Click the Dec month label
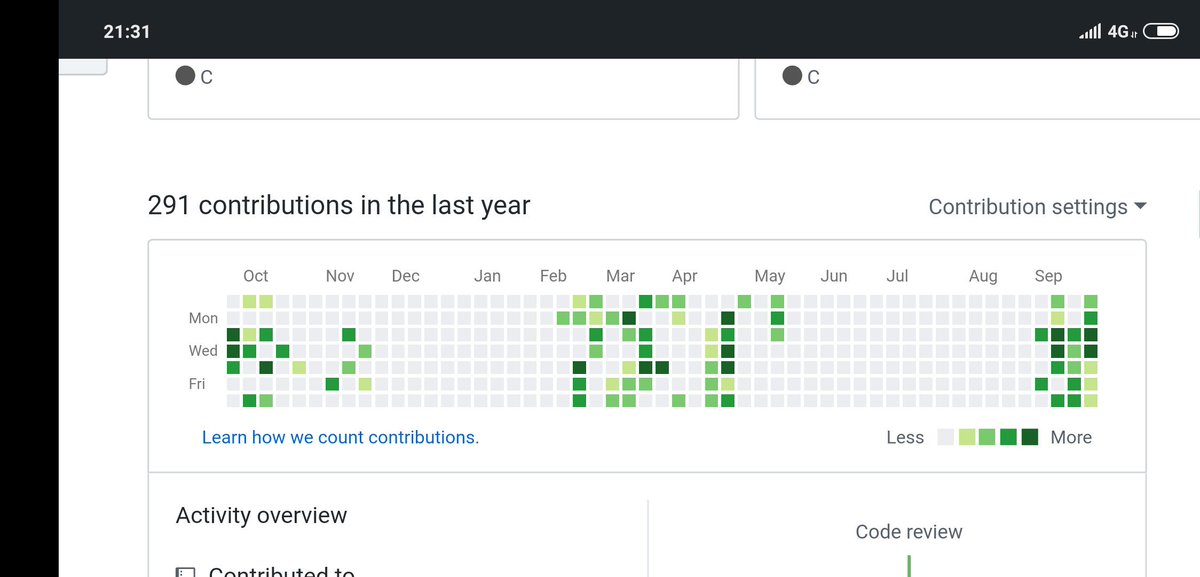 point(405,276)
